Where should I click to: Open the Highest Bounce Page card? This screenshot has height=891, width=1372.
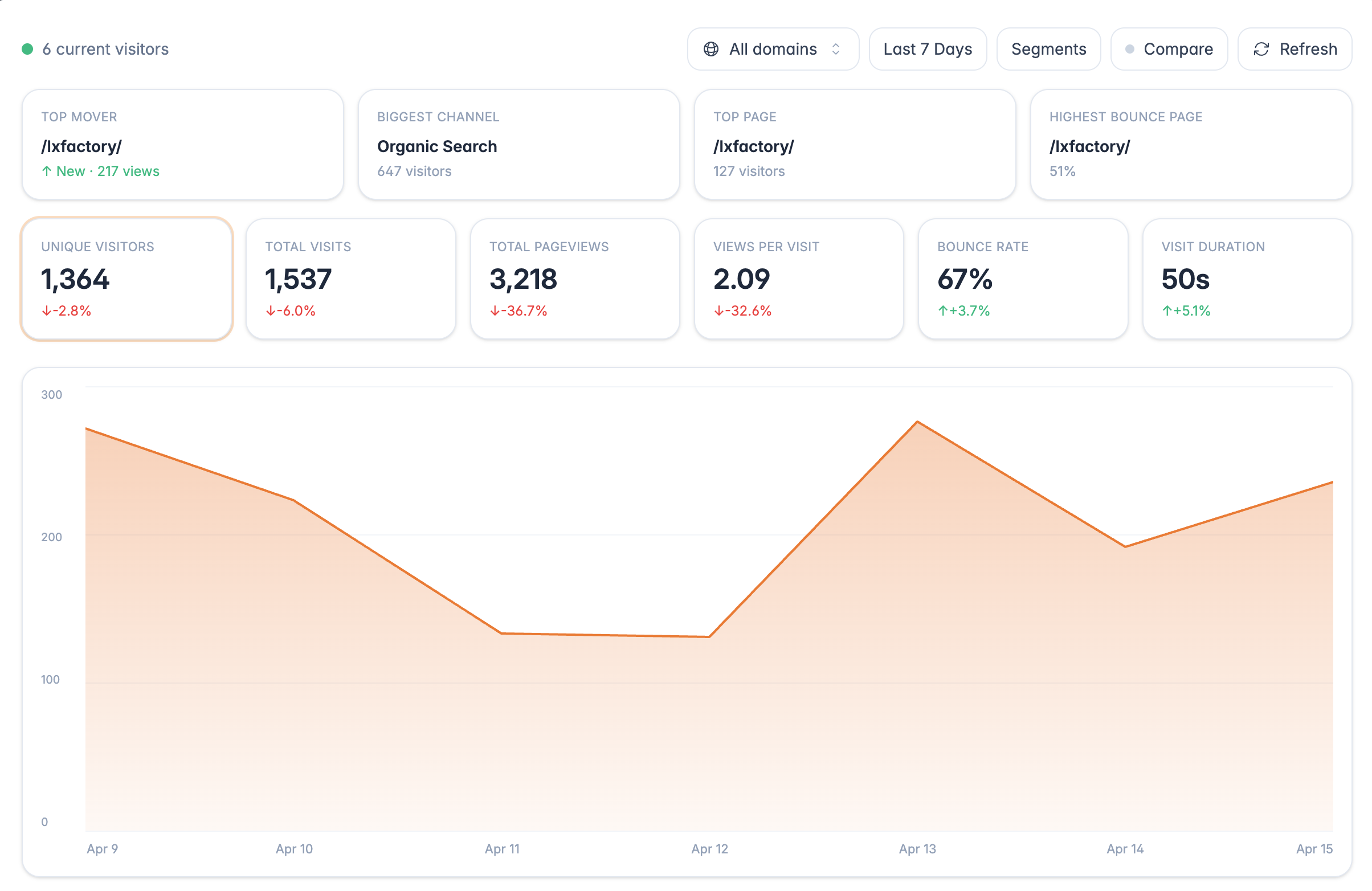1190,144
